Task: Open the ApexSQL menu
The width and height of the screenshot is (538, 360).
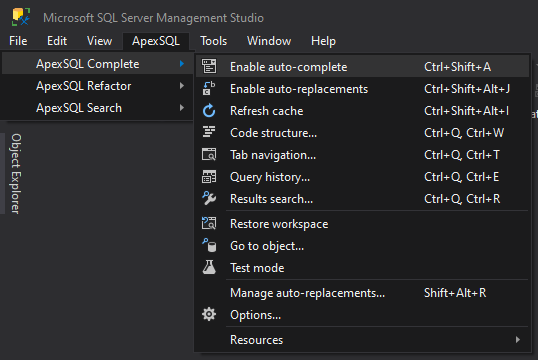Action: (156, 41)
